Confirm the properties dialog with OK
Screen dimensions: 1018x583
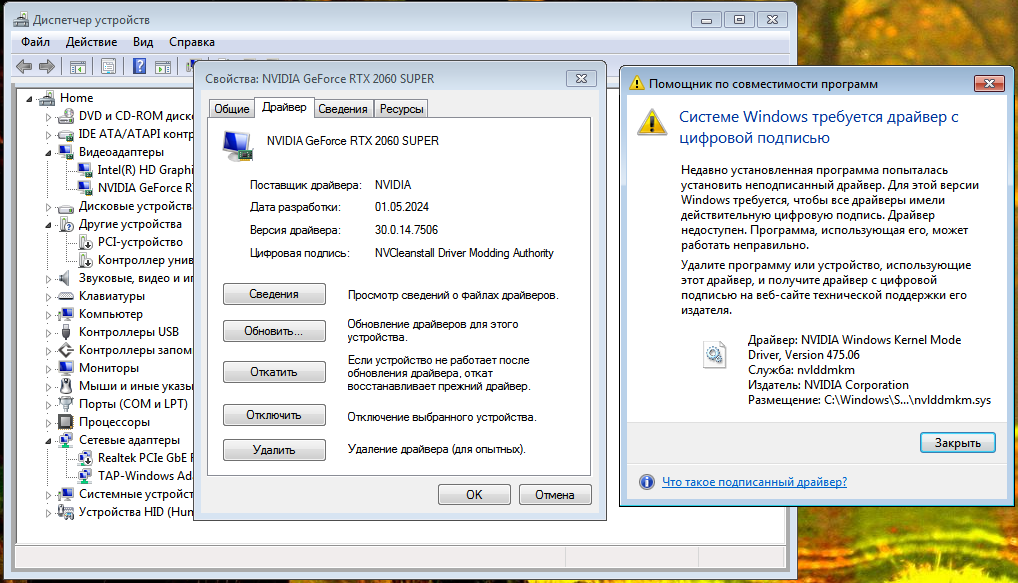[474, 495]
